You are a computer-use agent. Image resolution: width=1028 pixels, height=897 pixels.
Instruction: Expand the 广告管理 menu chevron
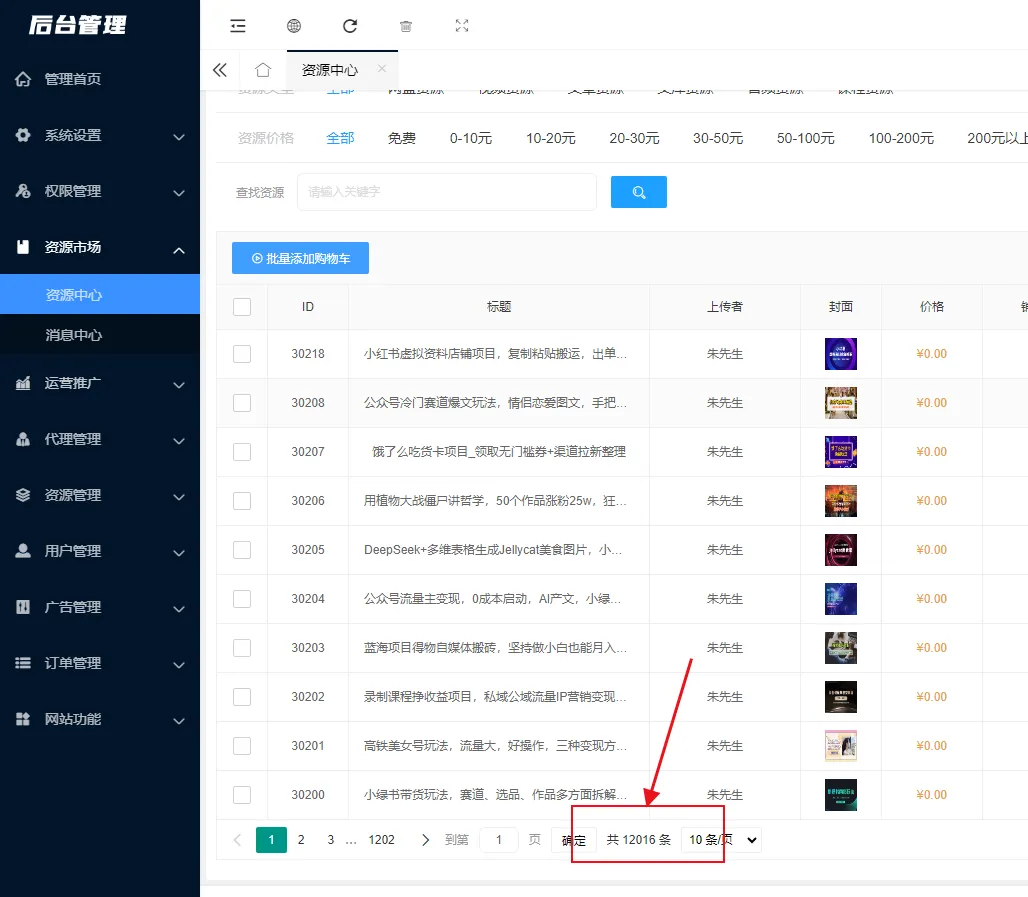pyautogui.click(x=178, y=609)
